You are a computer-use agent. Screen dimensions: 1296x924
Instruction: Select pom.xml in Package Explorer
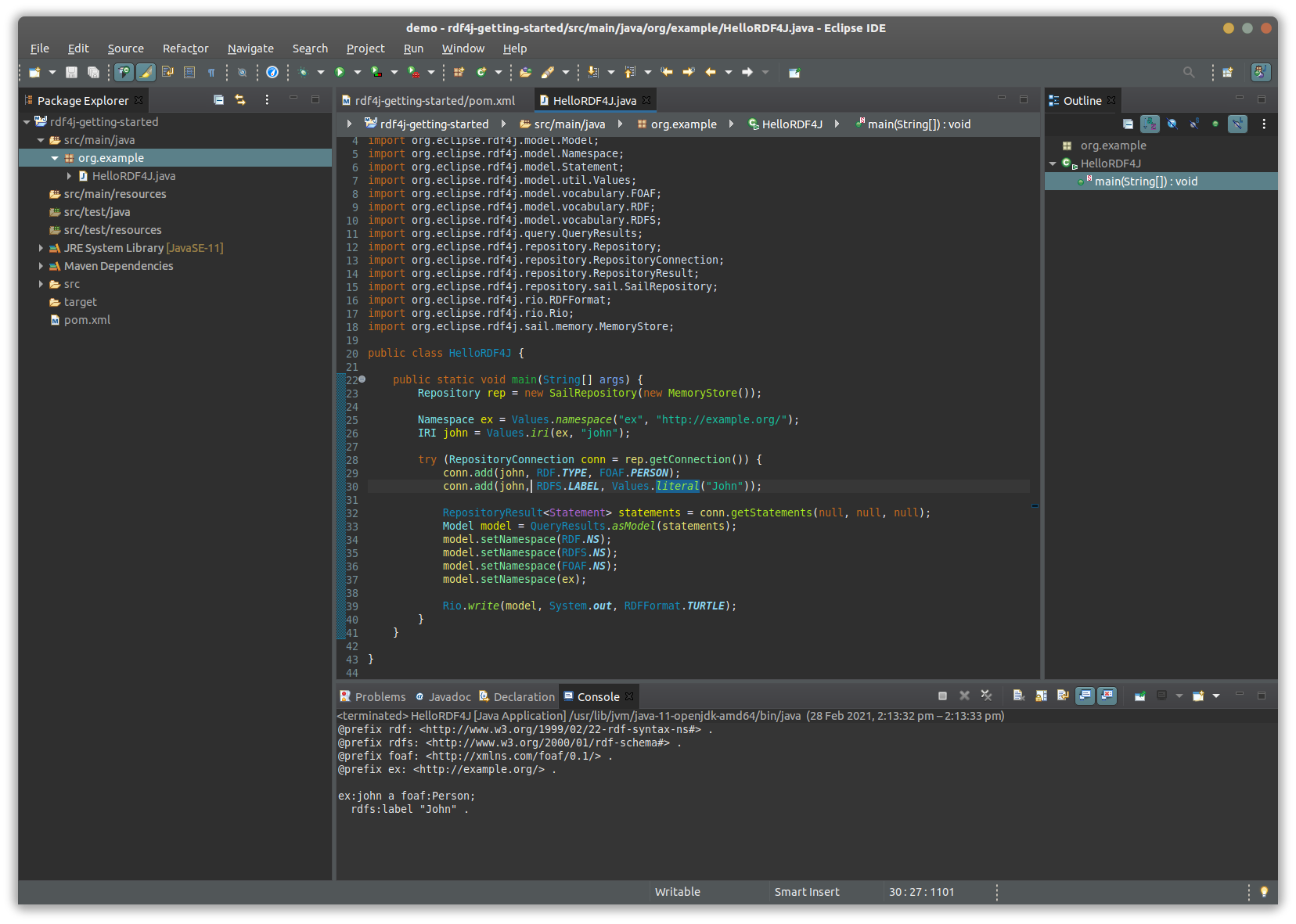pyautogui.click(x=87, y=320)
